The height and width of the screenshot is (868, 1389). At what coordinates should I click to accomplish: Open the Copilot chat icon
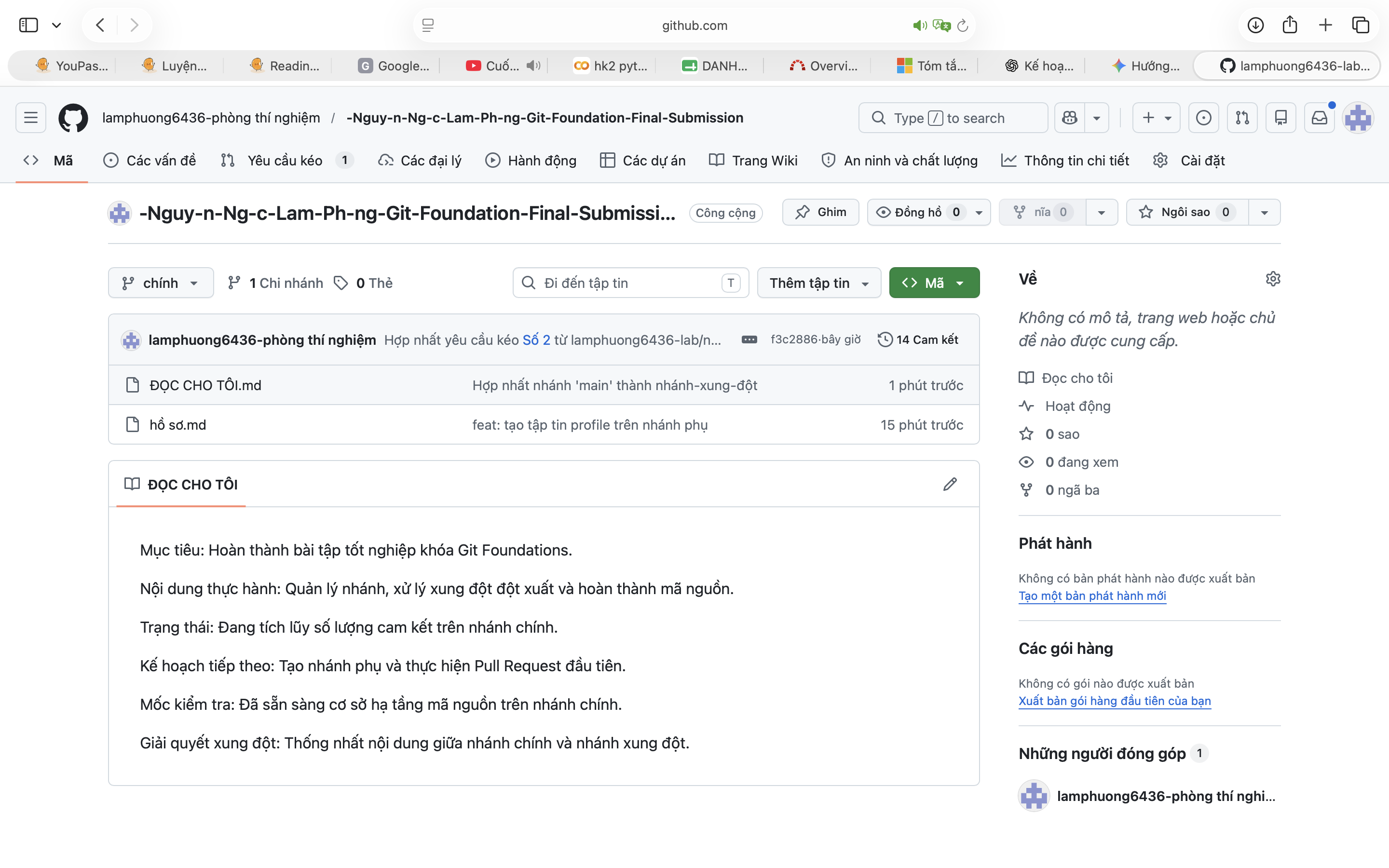1069,118
